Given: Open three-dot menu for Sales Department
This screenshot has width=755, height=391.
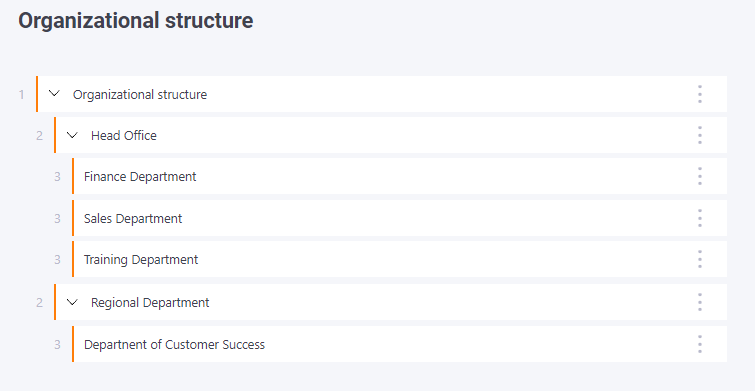Looking at the screenshot, I should (x=700, y=218).
